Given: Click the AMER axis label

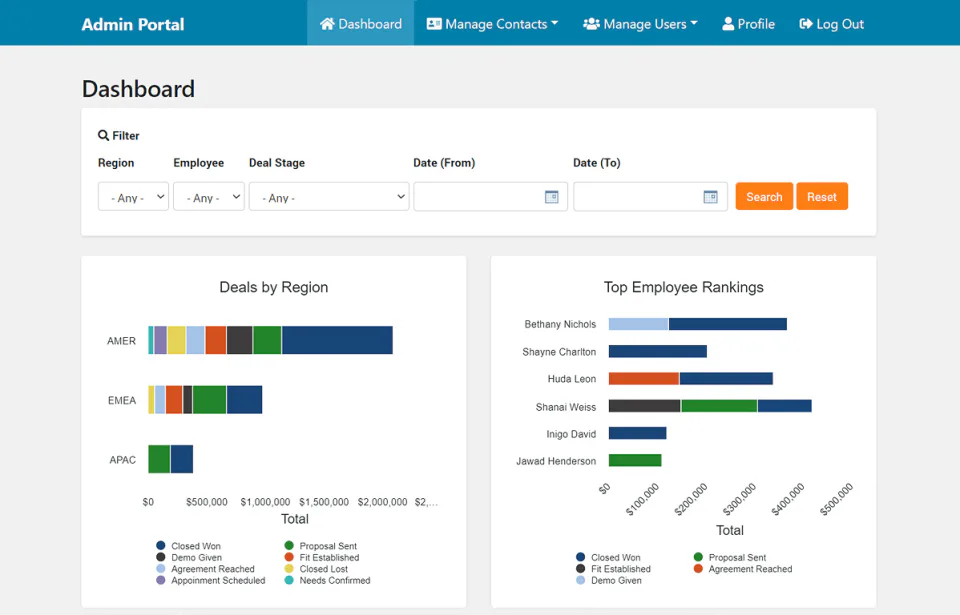Looking at the screenshot, I should [x=121, y=341].
